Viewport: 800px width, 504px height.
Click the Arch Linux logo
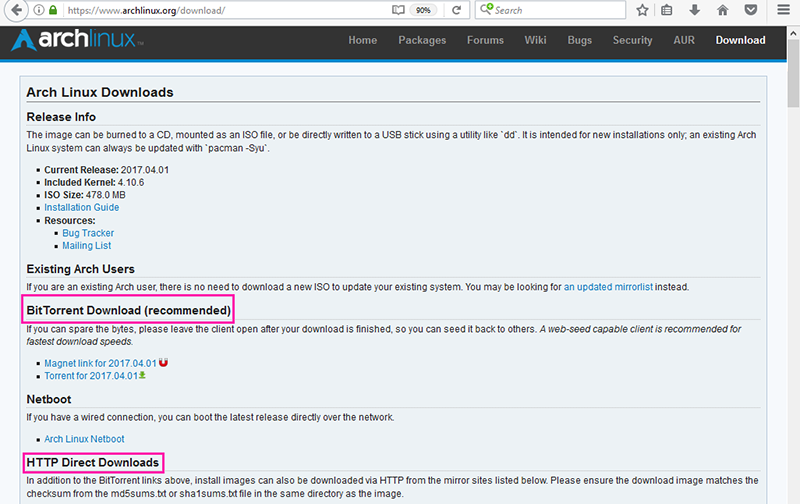point(77,39)
